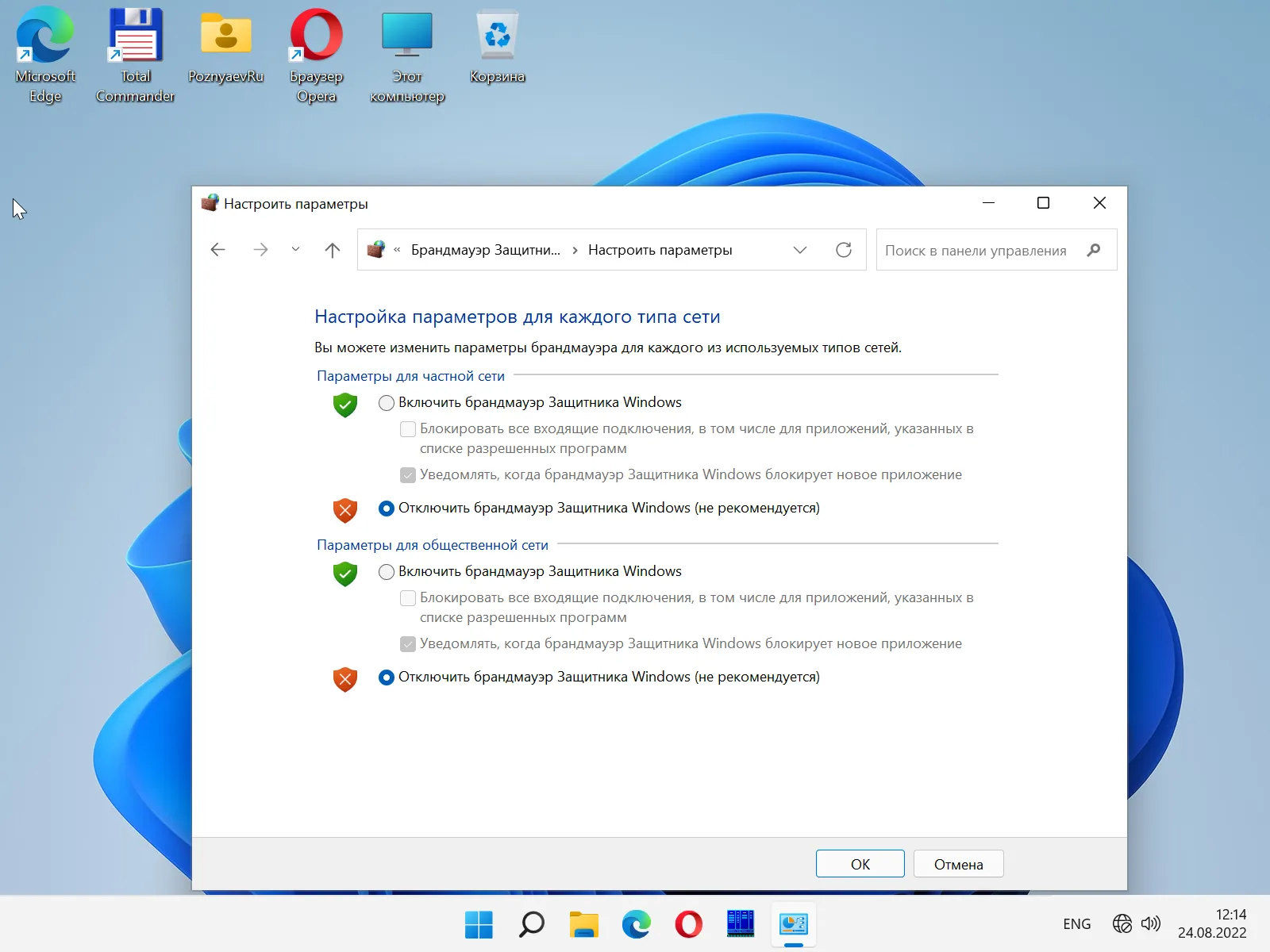The image size is (1270, 952).
Task: Enable firewall for private network
Action: [x=387, y=403]
